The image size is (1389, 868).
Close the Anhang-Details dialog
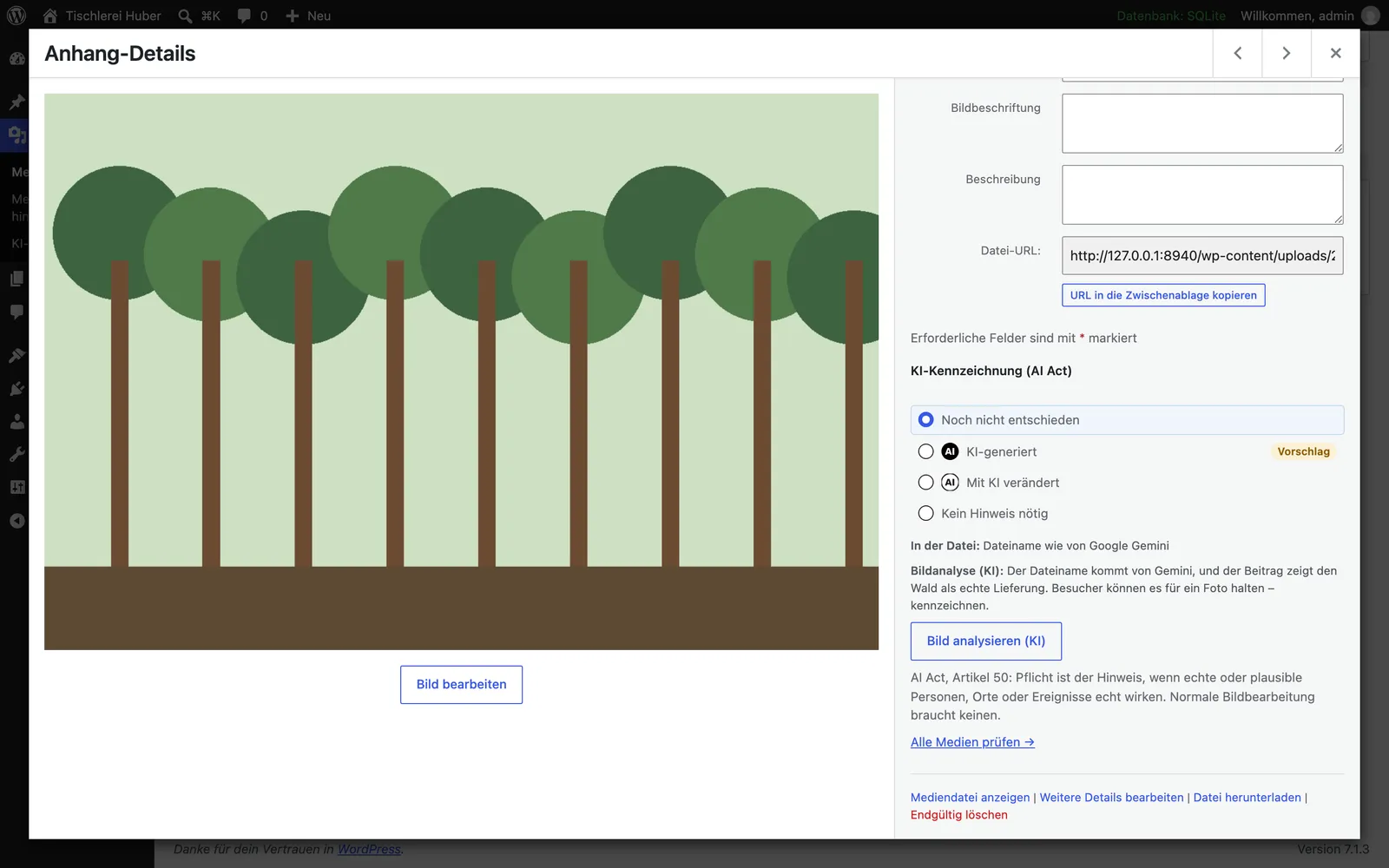pyautogui.click(x=1336, y=53)
